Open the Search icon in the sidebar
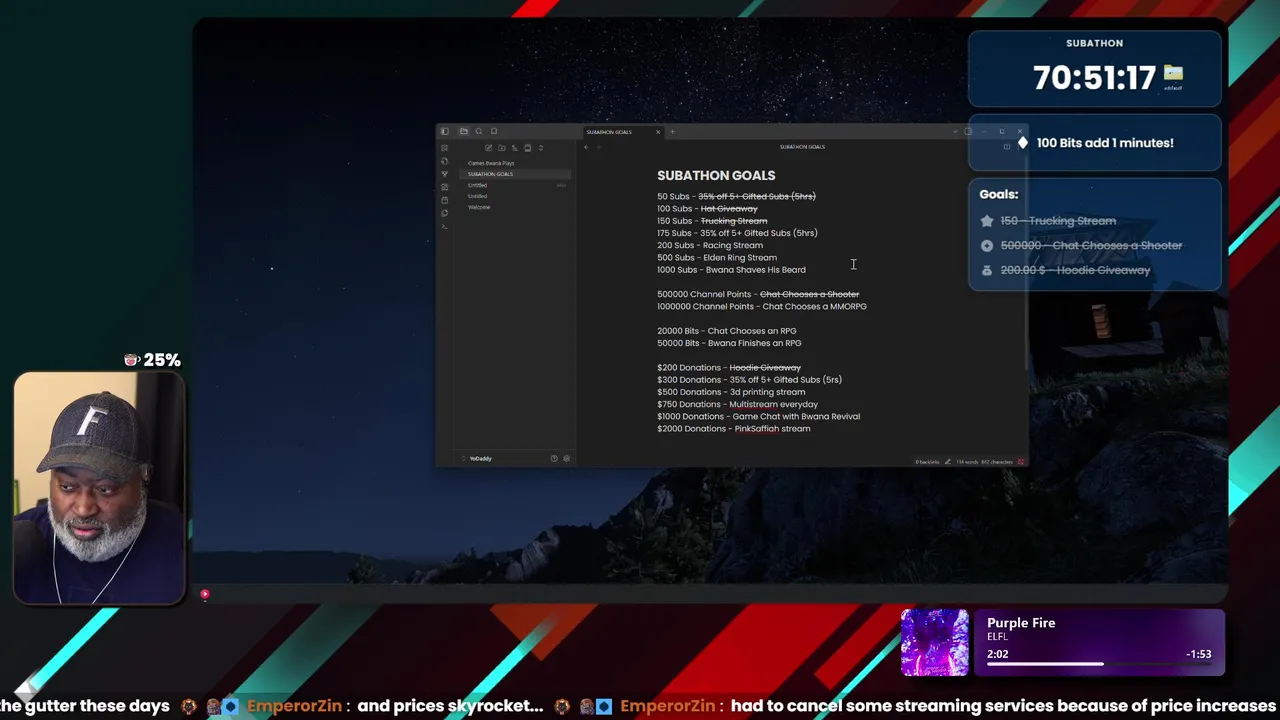Screen dimensions: 1280x720 (479, 131)
